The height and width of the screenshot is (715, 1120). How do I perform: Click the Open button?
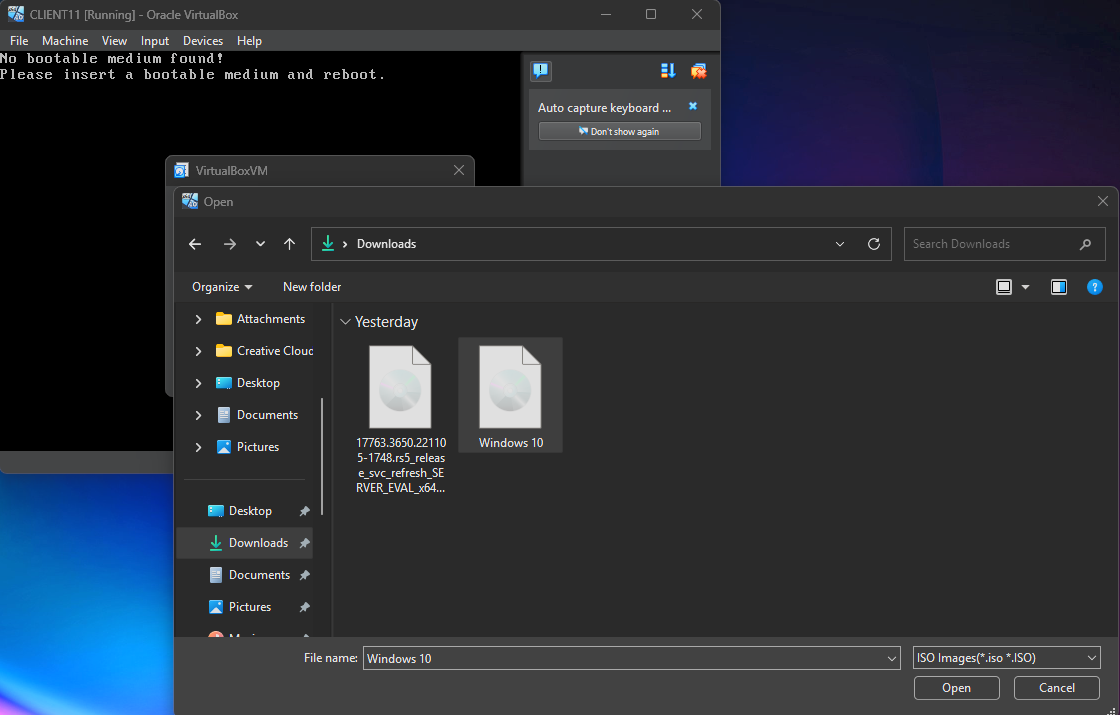956,688
